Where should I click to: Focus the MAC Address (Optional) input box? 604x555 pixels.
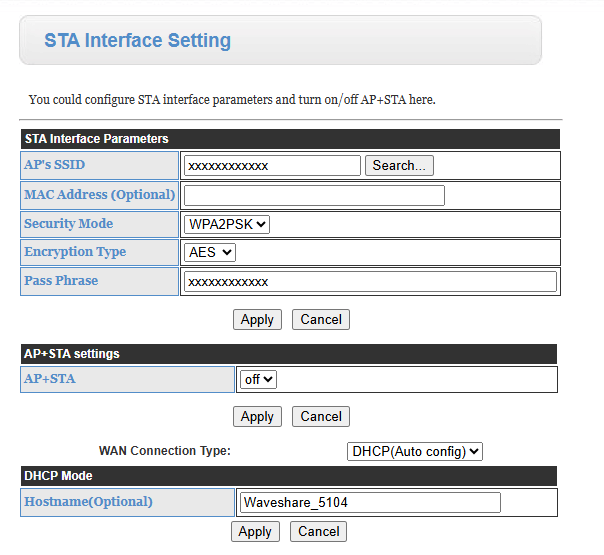point(314,195)
